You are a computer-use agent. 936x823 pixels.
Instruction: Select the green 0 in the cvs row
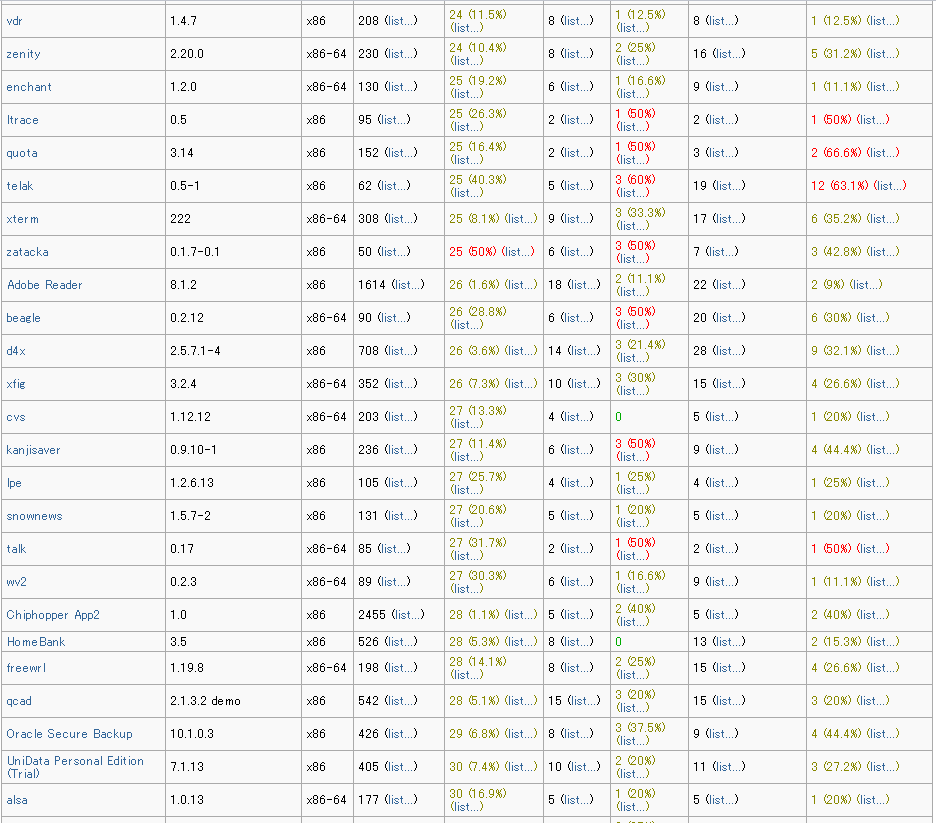pos(618,417)
